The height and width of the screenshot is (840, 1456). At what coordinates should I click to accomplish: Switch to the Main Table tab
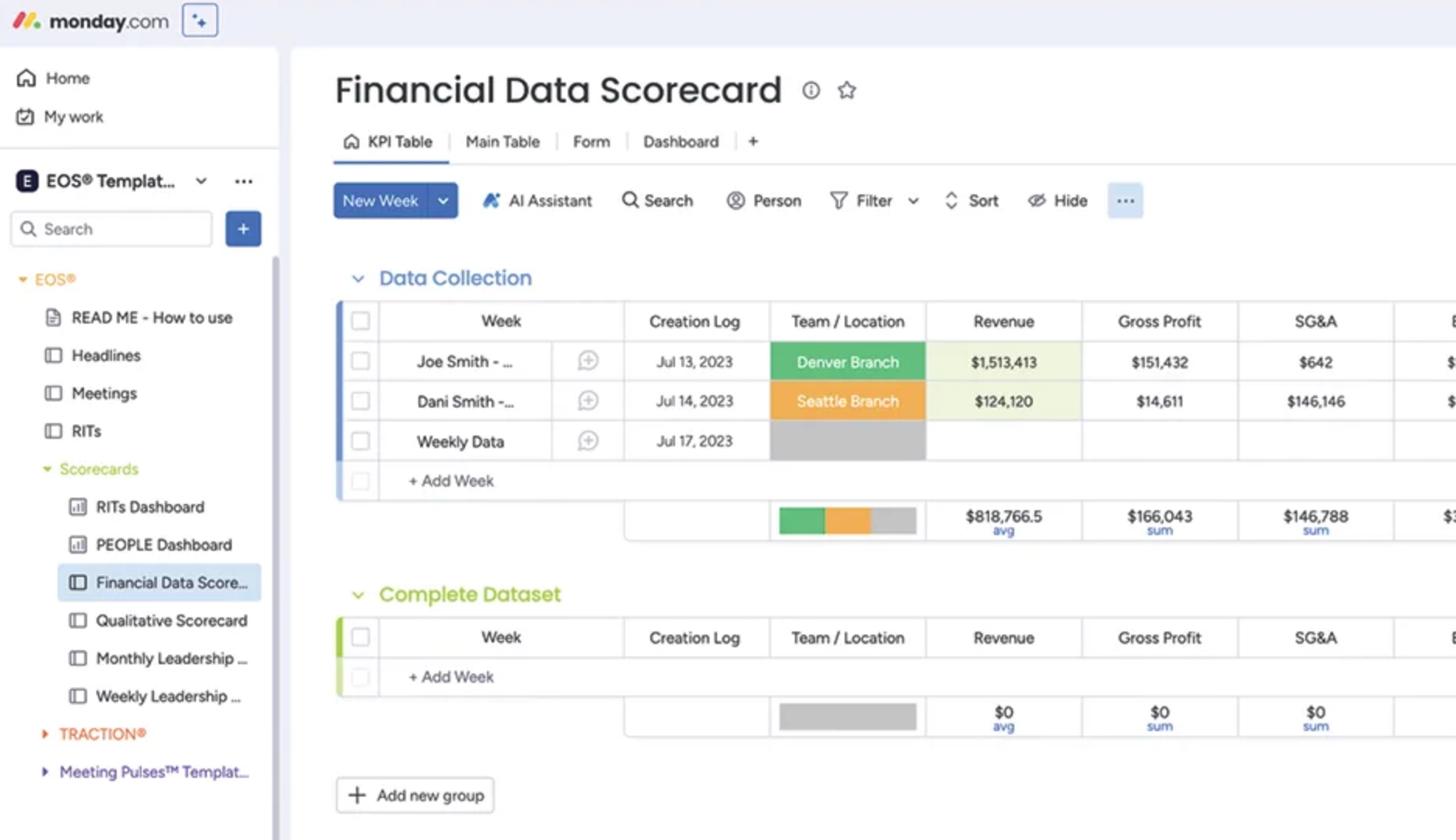502,142
